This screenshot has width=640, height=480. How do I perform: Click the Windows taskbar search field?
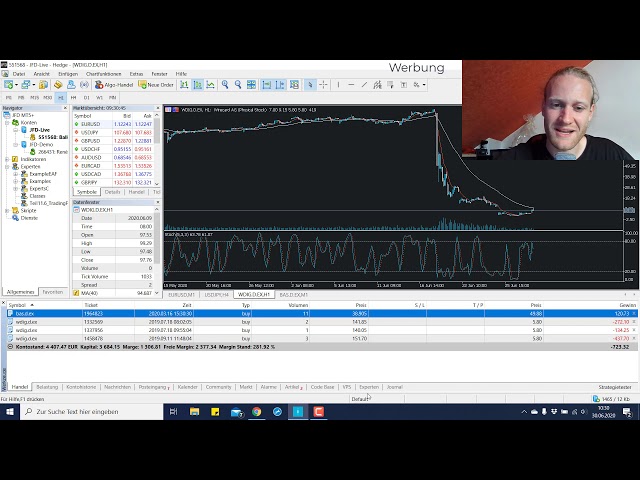tap(90, 411)
